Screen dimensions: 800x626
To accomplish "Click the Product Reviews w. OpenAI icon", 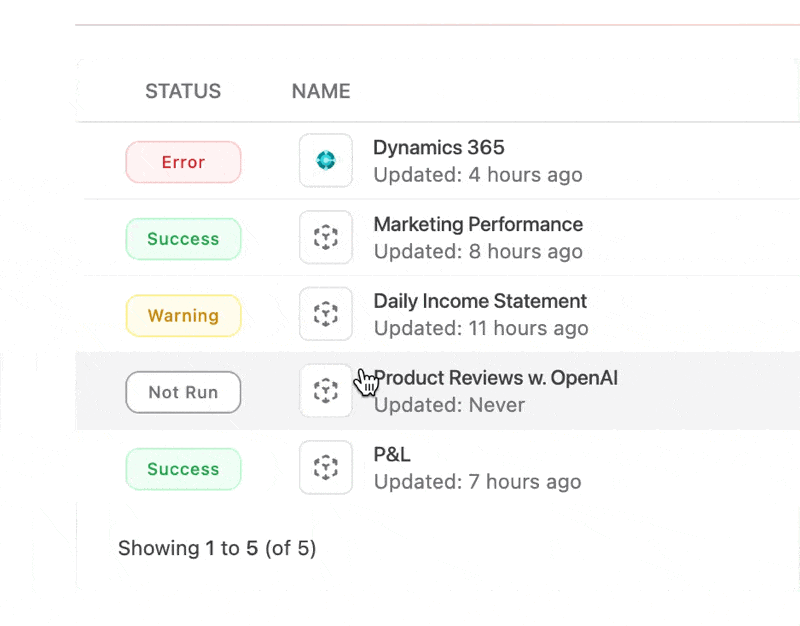I will pyautogui.click(x=325, y=391).
